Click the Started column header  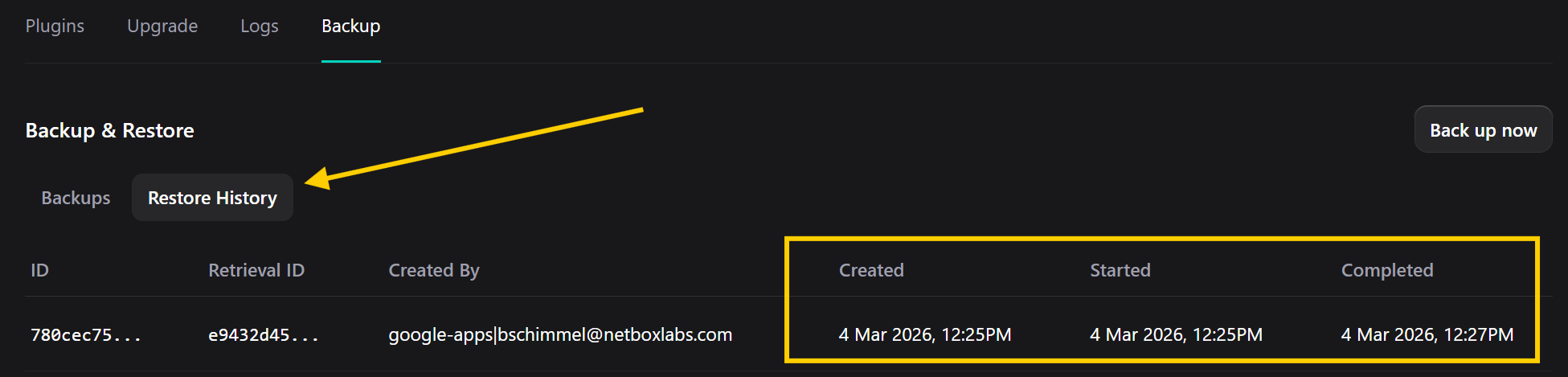pyautogui.click(x=1120, y=270)
